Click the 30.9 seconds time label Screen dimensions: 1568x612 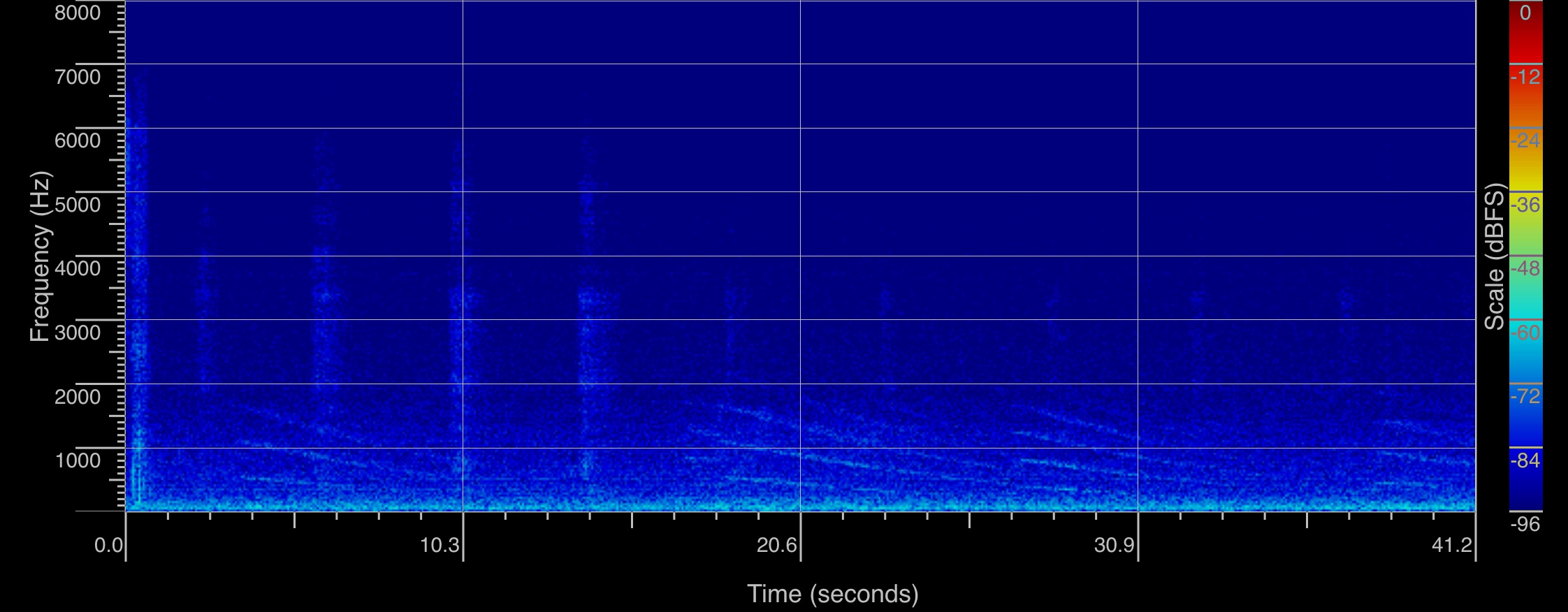pyautogui.click(x=1114, y=545)
